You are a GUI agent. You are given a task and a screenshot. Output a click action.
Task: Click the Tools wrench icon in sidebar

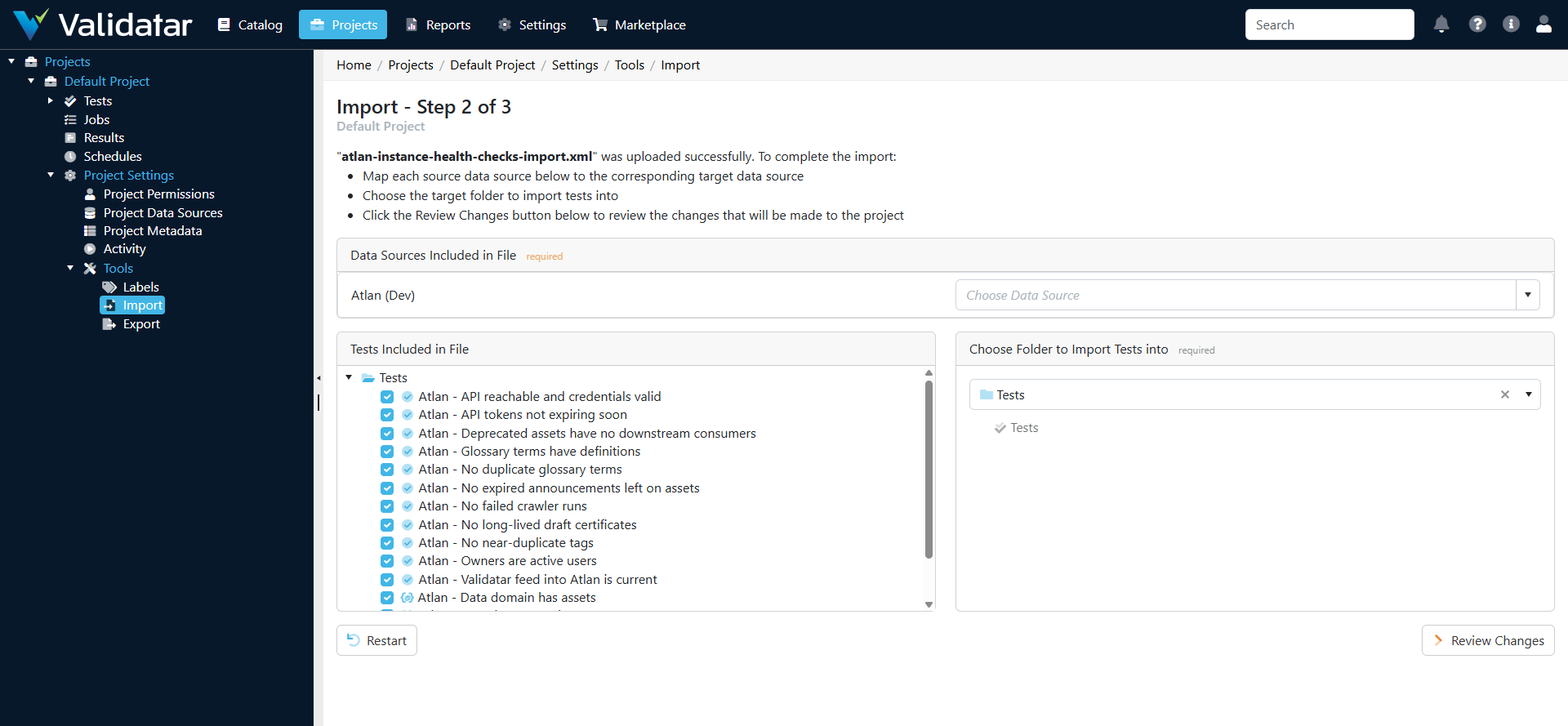pos(90,269)
